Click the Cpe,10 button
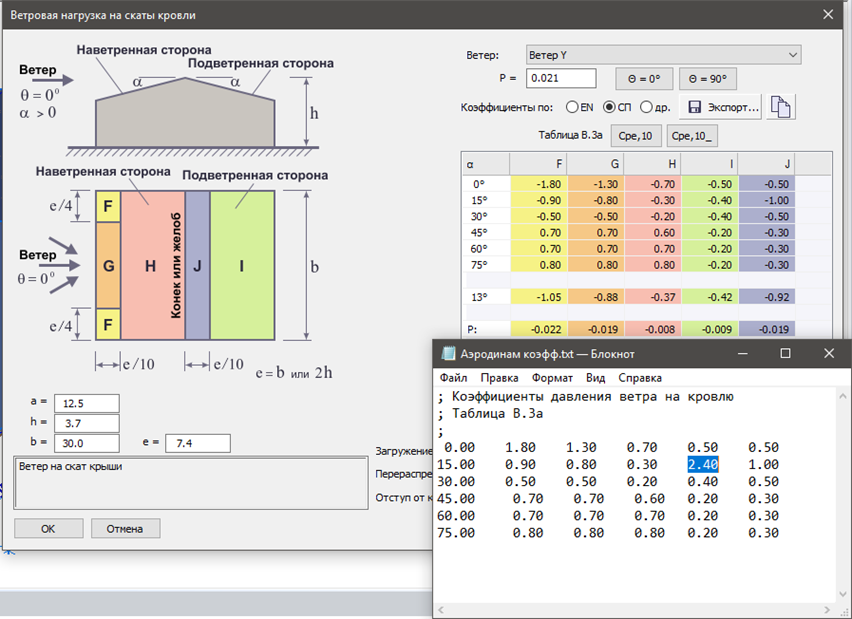852x619 pixels. coord(636,136)
